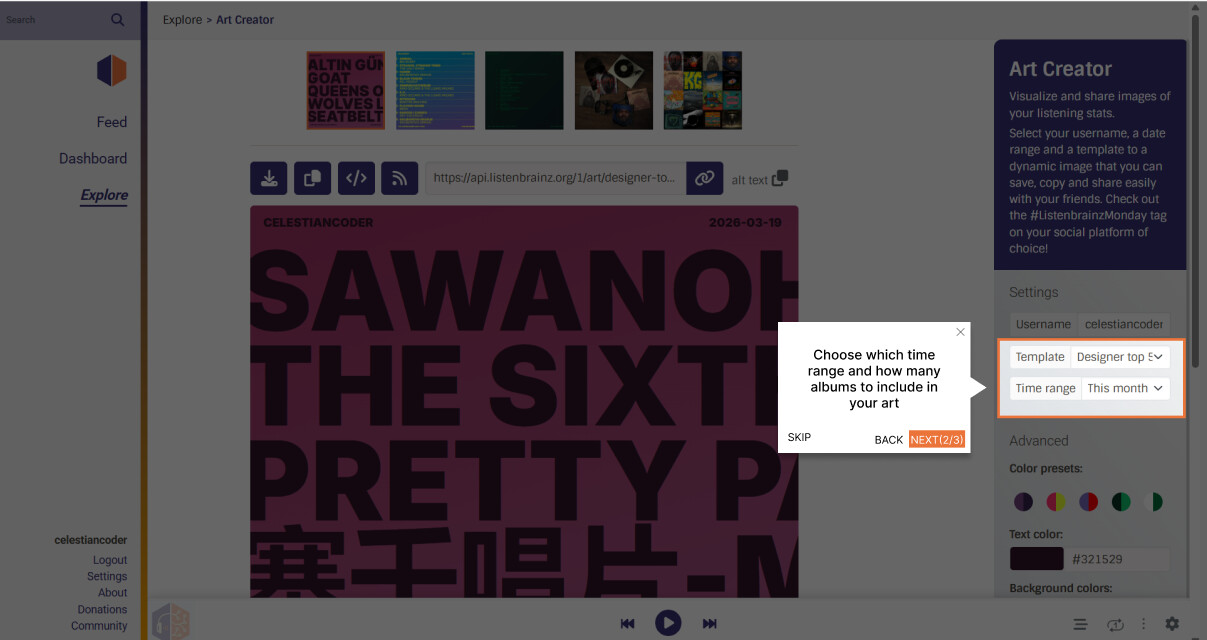The width and height of the screenshot is (1207, 640).
Task: Open the player's three-dot more menu
Action: (1143, 623)
